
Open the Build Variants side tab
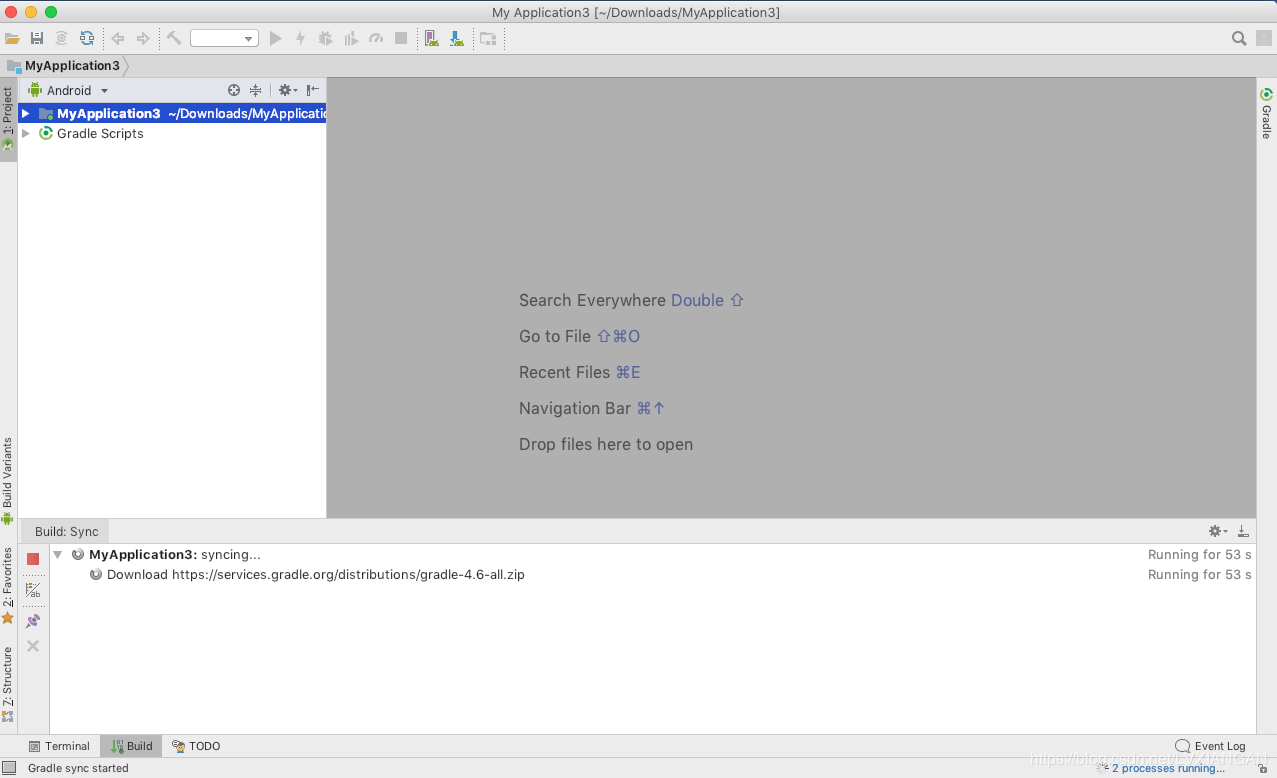(x=8, y=481)
